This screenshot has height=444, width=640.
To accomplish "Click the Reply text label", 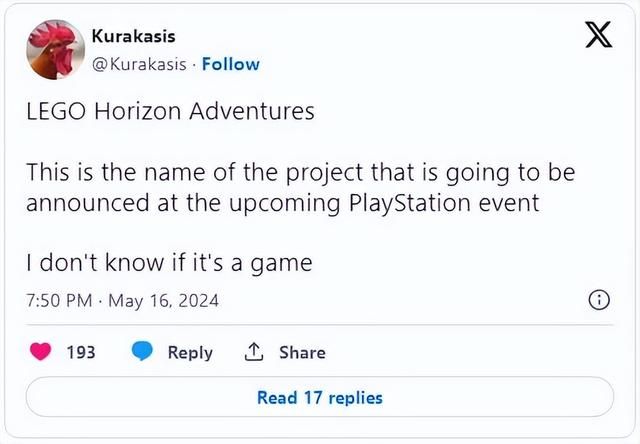I will tap(190, 352).
